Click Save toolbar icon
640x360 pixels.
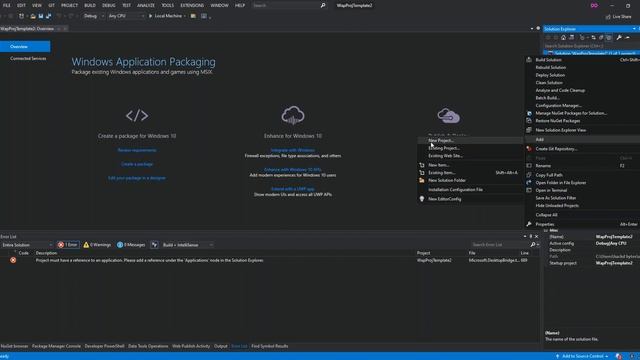point(41,16)
